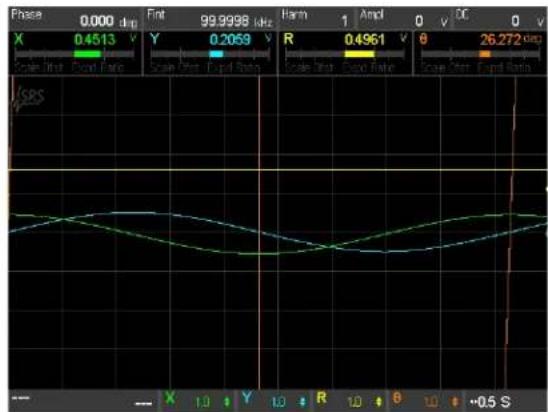Click the yellow horizontal R trace line
Image resolution: width=548 pixels, height=412 pixels.
coord(278,170)
